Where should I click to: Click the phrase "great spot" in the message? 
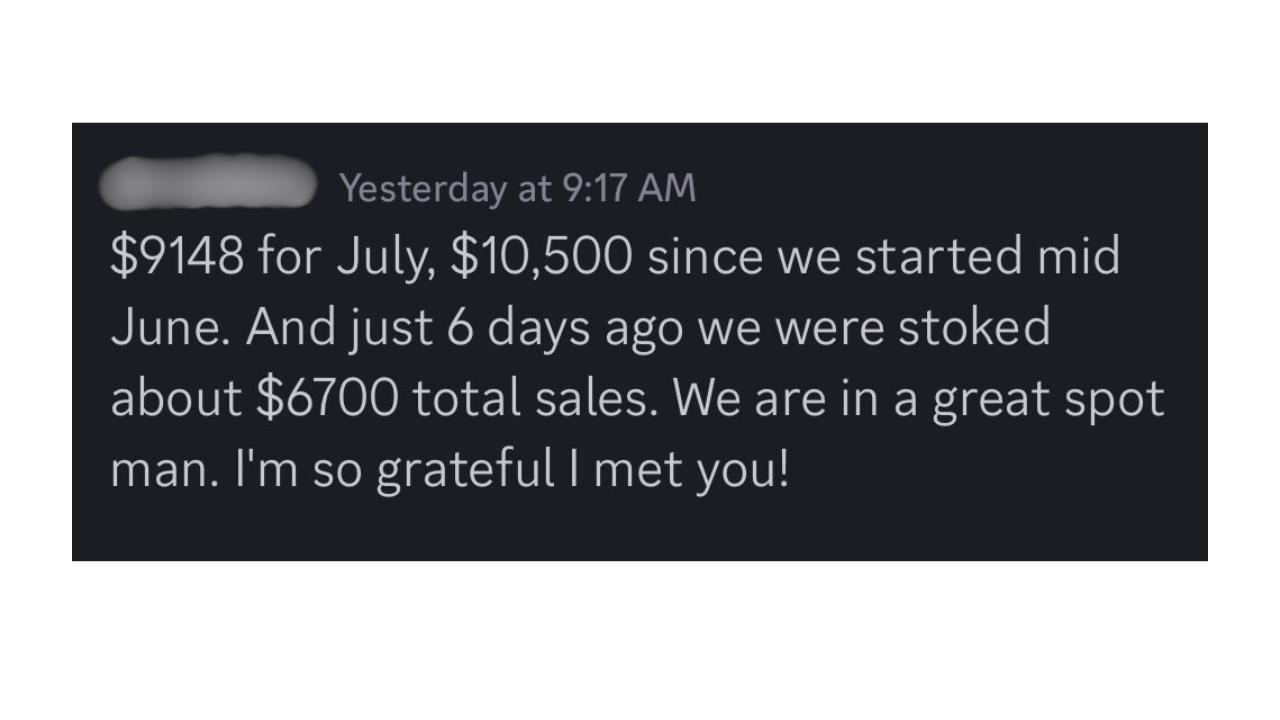click(1049, 400)
